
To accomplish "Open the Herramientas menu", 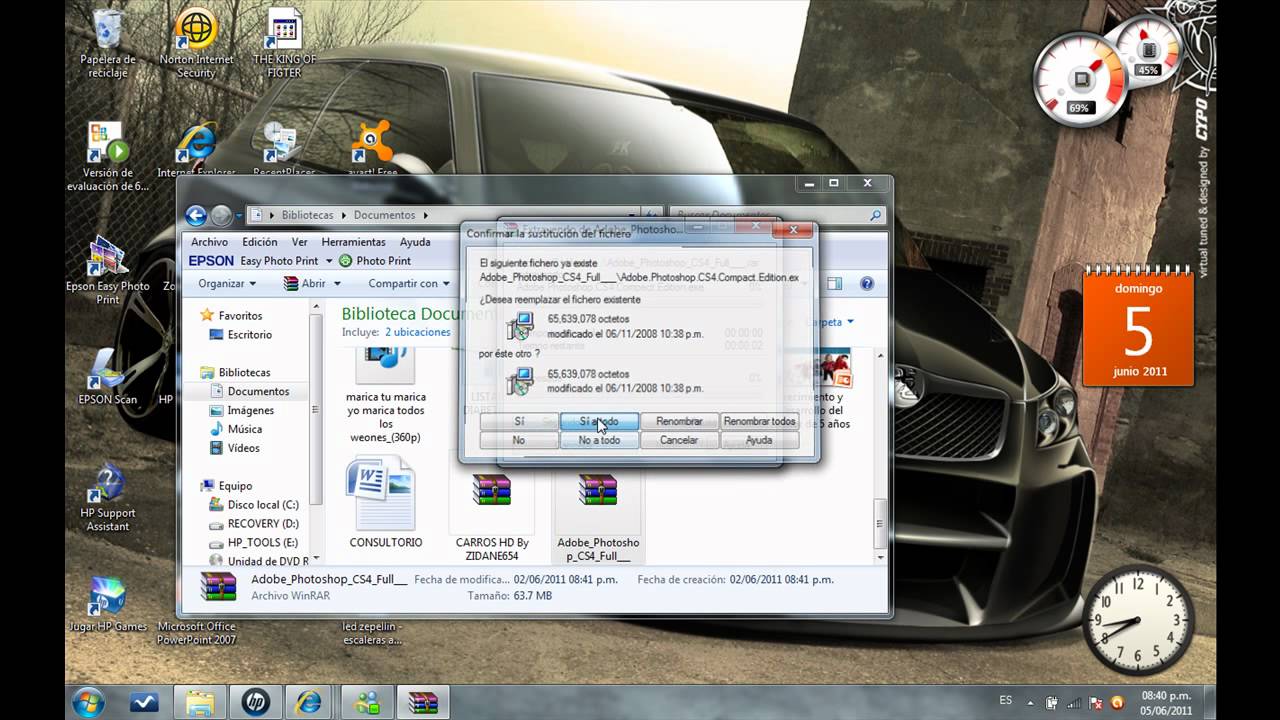I will click(353, 242).
